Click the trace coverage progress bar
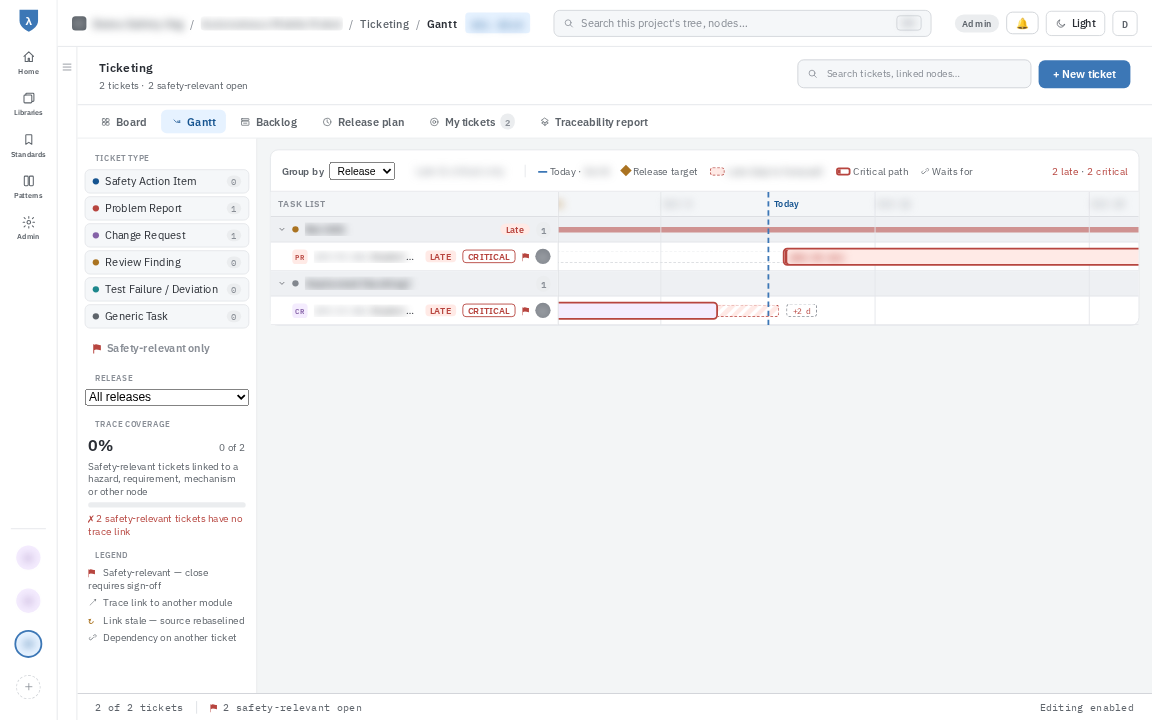The width and height of the screenshot is (1152, 720). pos(167,505)
